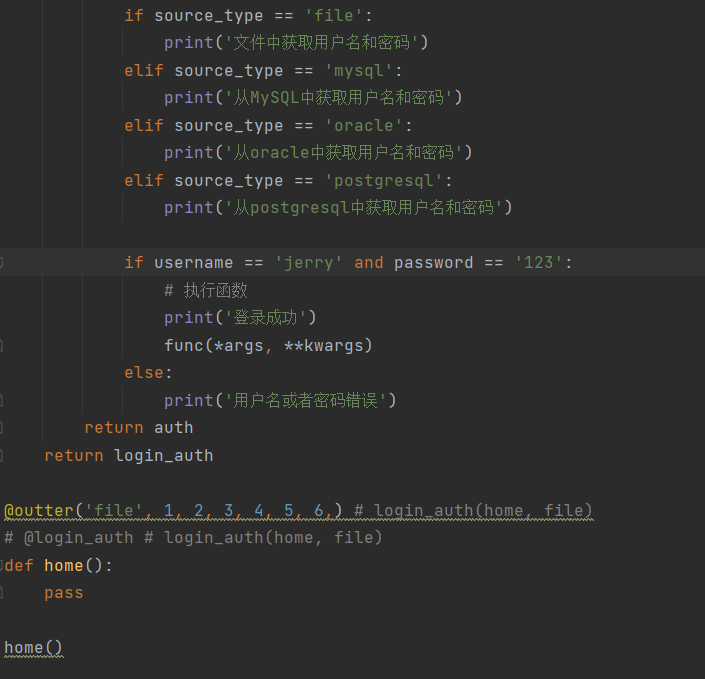Click the 'pass' statement
This screenshot has width=705, height=679.
(x=64, y=593)
